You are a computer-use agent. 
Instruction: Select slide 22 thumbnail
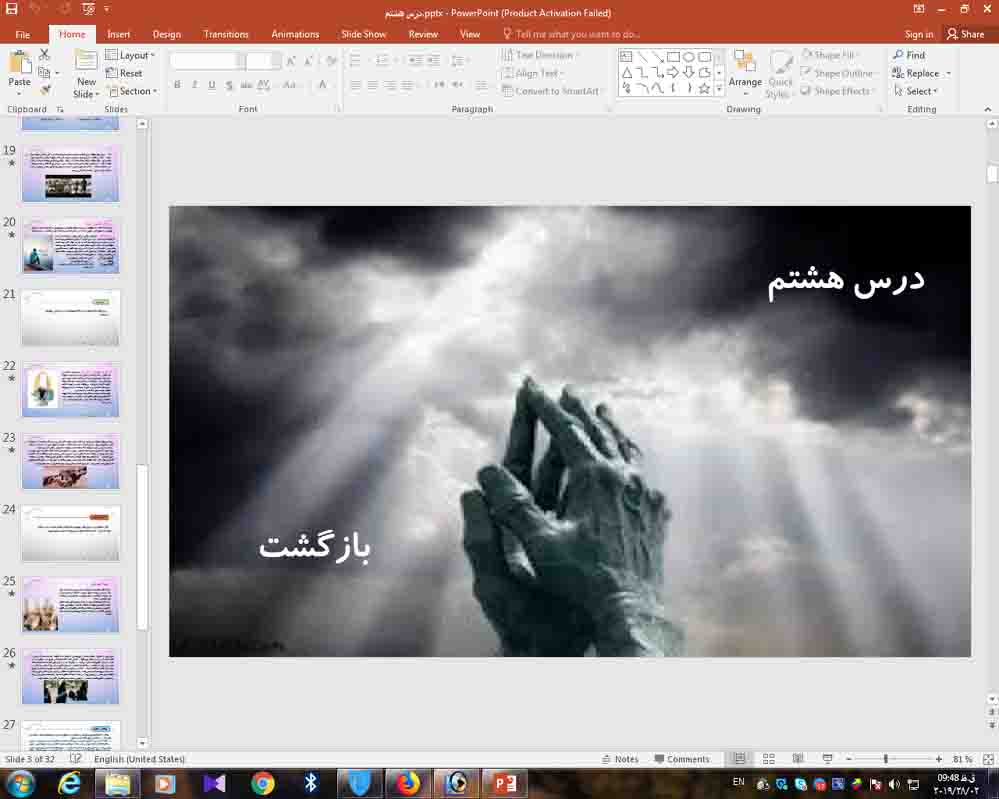point(71,389)
